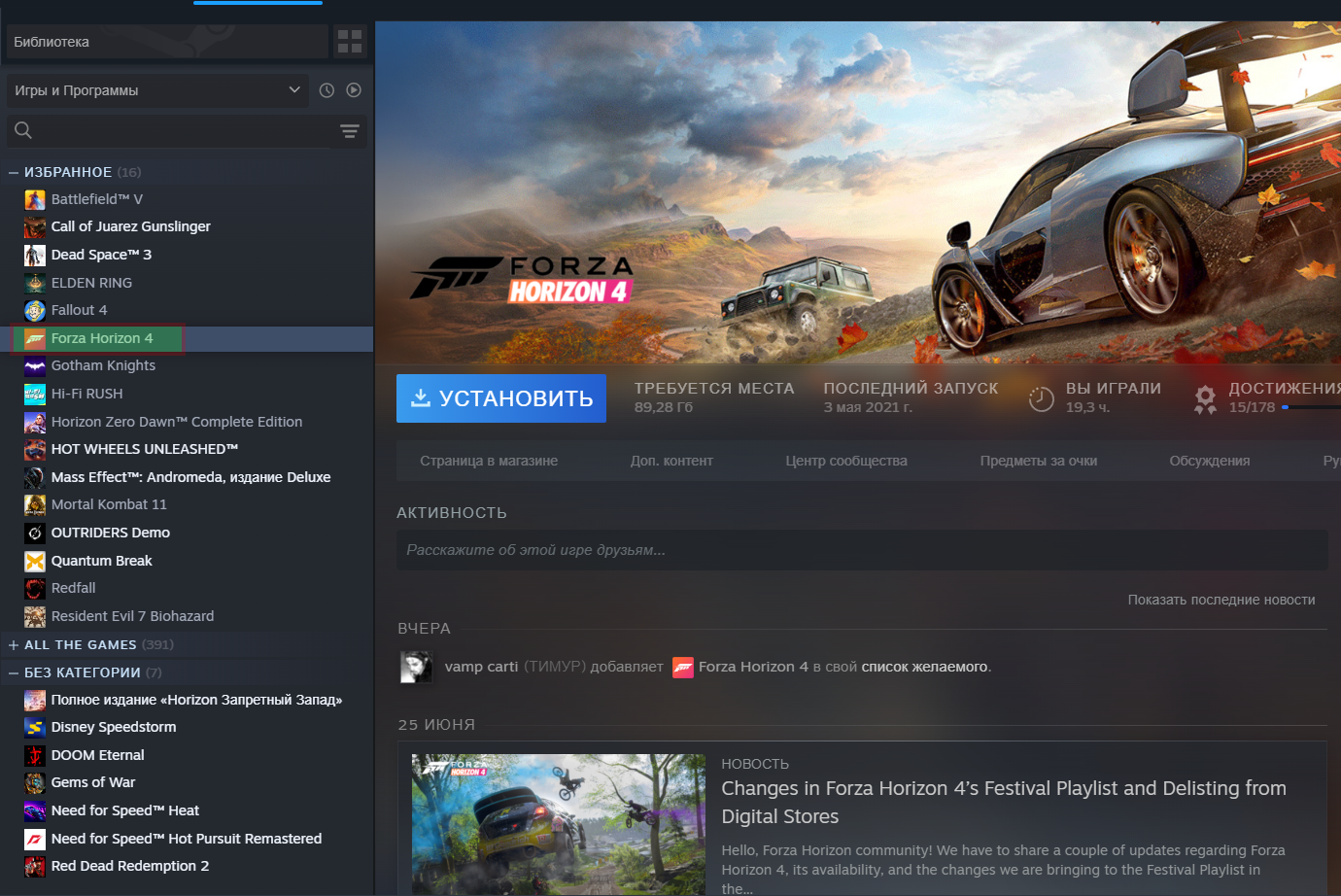Click the Disney Speedstorm icon
This screenshot has height=896, width=1341.
[35, 727]
